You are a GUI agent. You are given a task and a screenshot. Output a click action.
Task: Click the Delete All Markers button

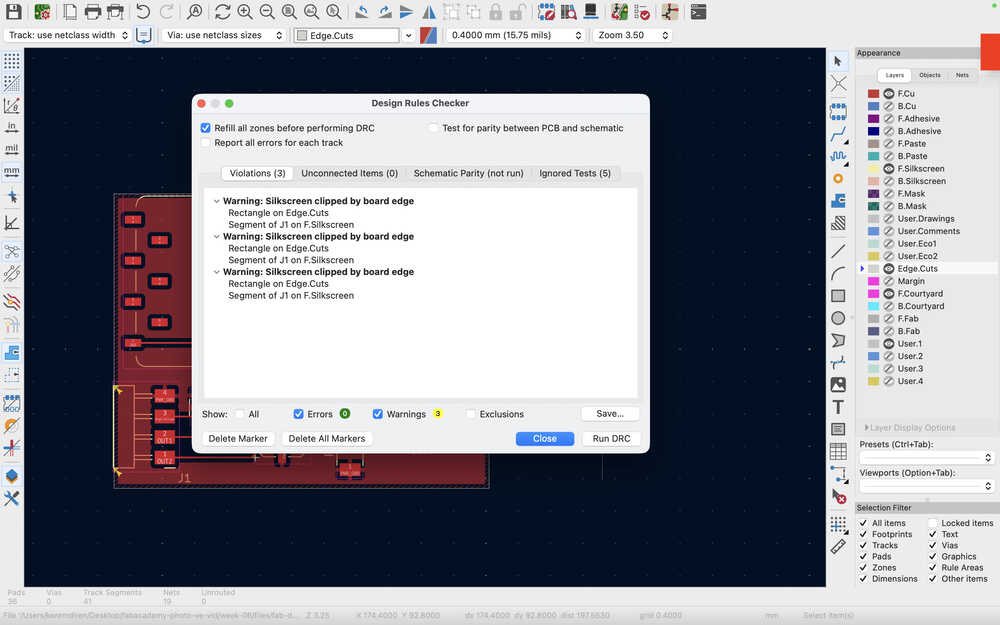pyautogui.click(x=327, y=439)
